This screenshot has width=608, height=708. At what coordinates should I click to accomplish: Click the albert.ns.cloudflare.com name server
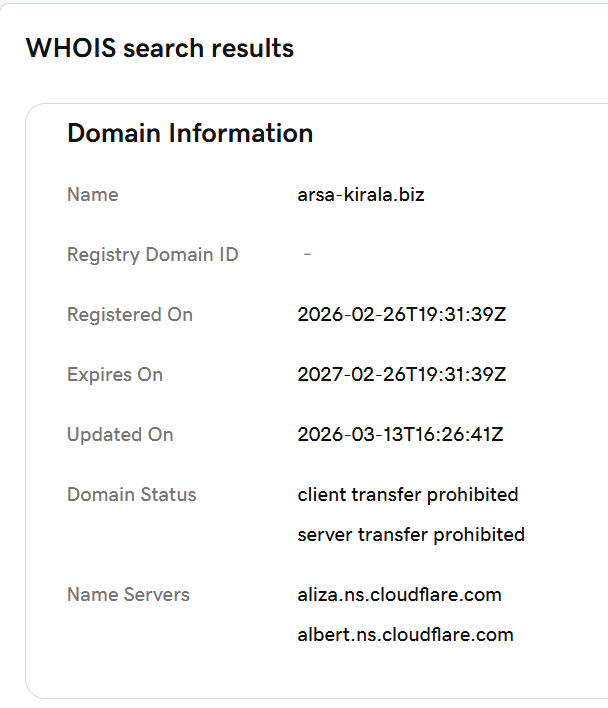(405, 635)
